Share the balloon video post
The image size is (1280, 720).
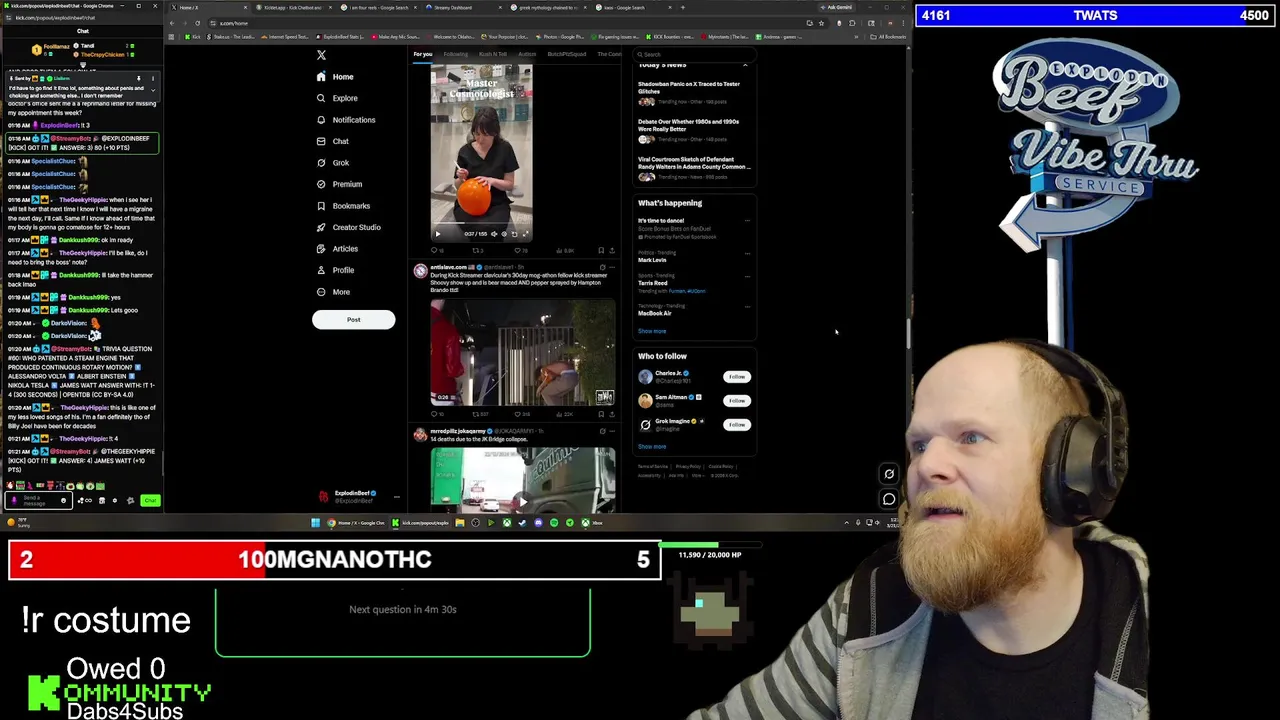click(x=611, y=251)
